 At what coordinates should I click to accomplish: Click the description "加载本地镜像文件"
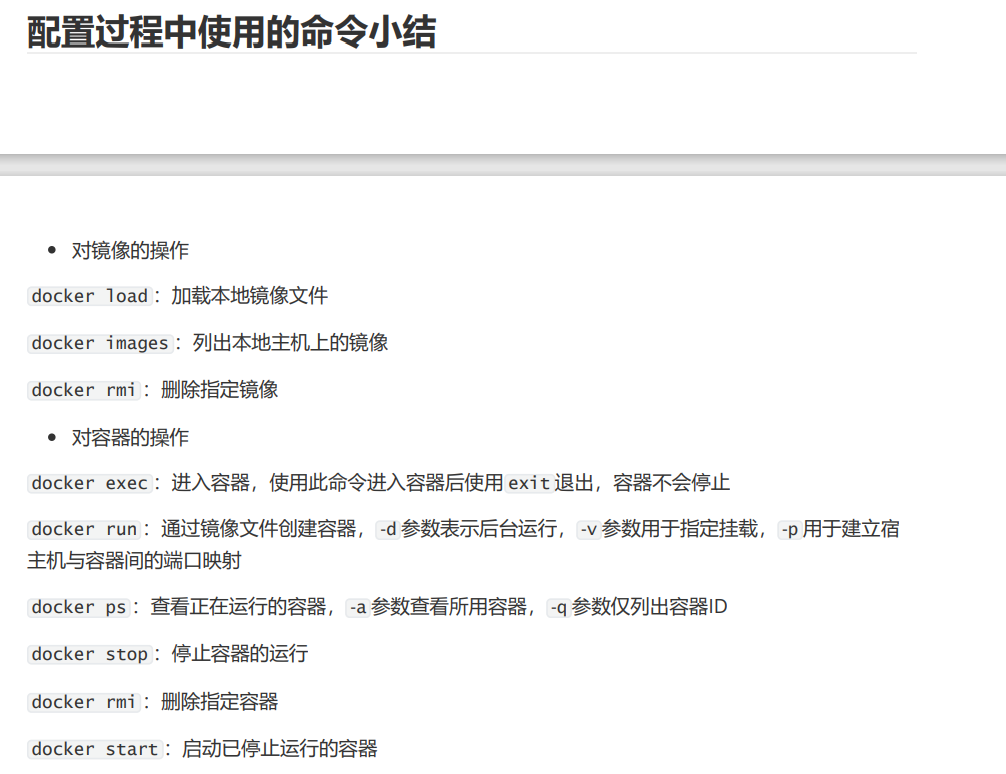[250, 296]
